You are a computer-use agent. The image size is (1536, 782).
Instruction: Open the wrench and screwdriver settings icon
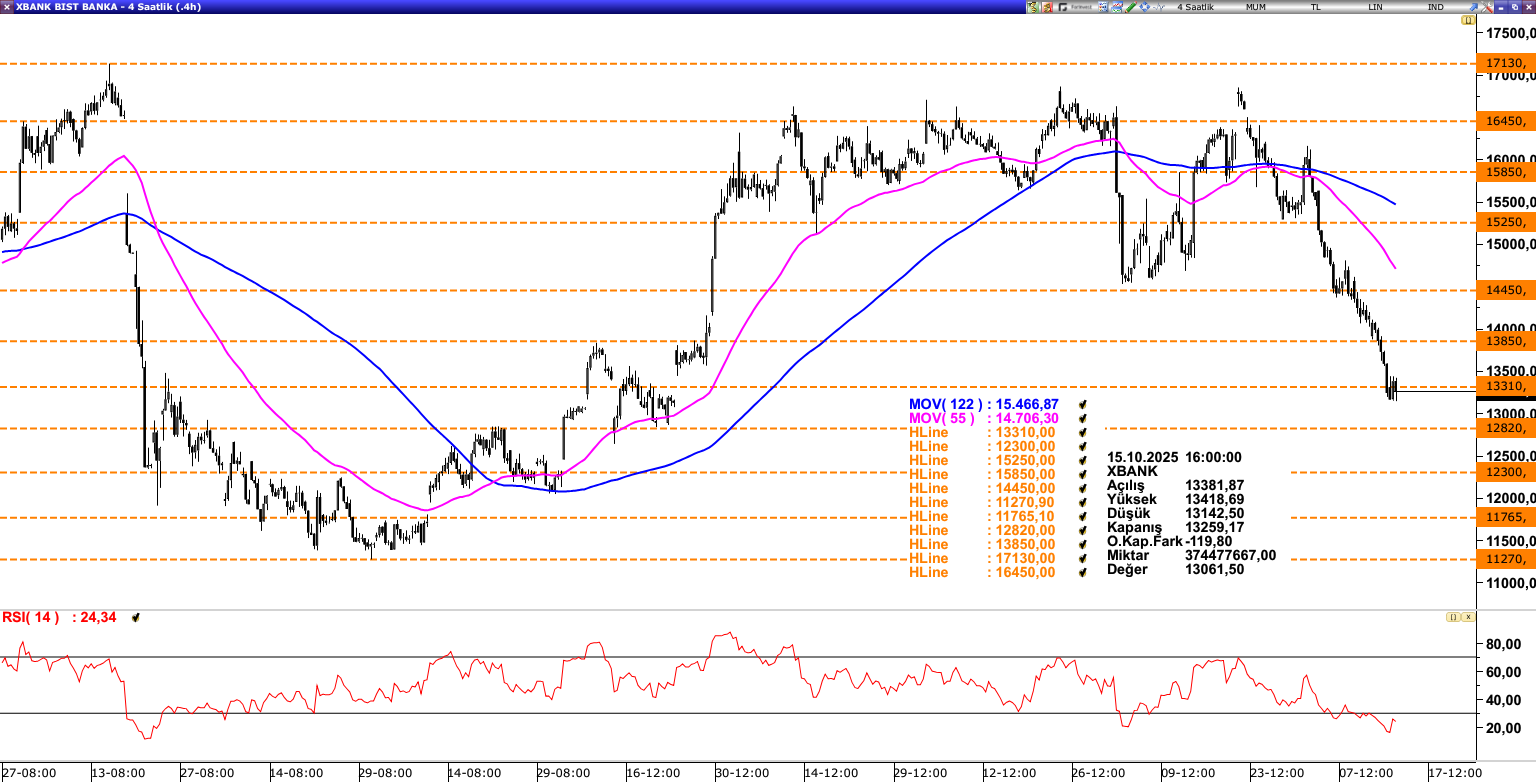(1103, 7)
